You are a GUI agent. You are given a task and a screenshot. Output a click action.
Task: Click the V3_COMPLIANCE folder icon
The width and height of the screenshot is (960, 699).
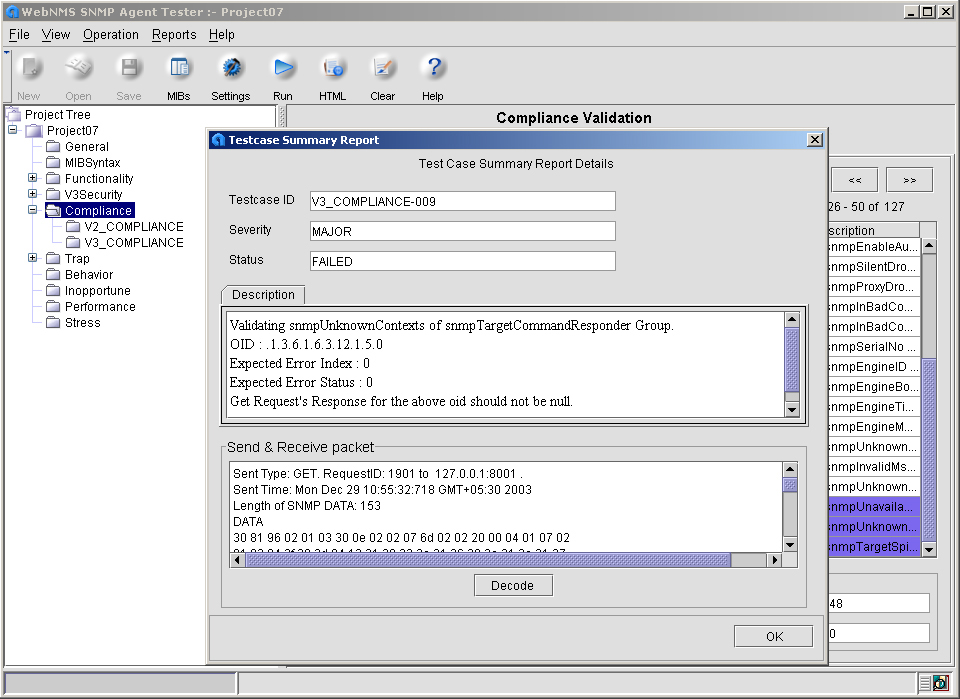(73, 242)
